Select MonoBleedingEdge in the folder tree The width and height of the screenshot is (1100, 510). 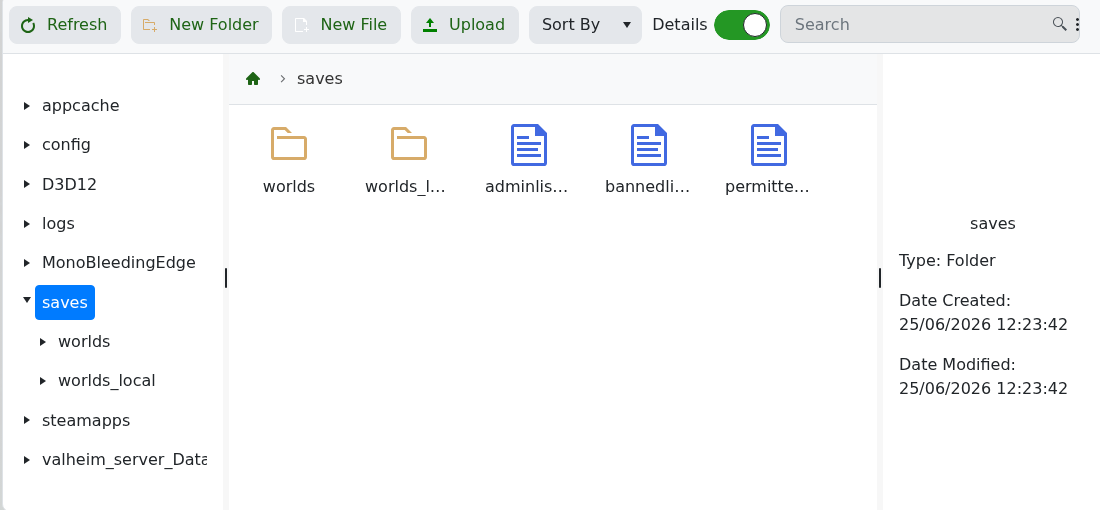click(x=119, y=263)
